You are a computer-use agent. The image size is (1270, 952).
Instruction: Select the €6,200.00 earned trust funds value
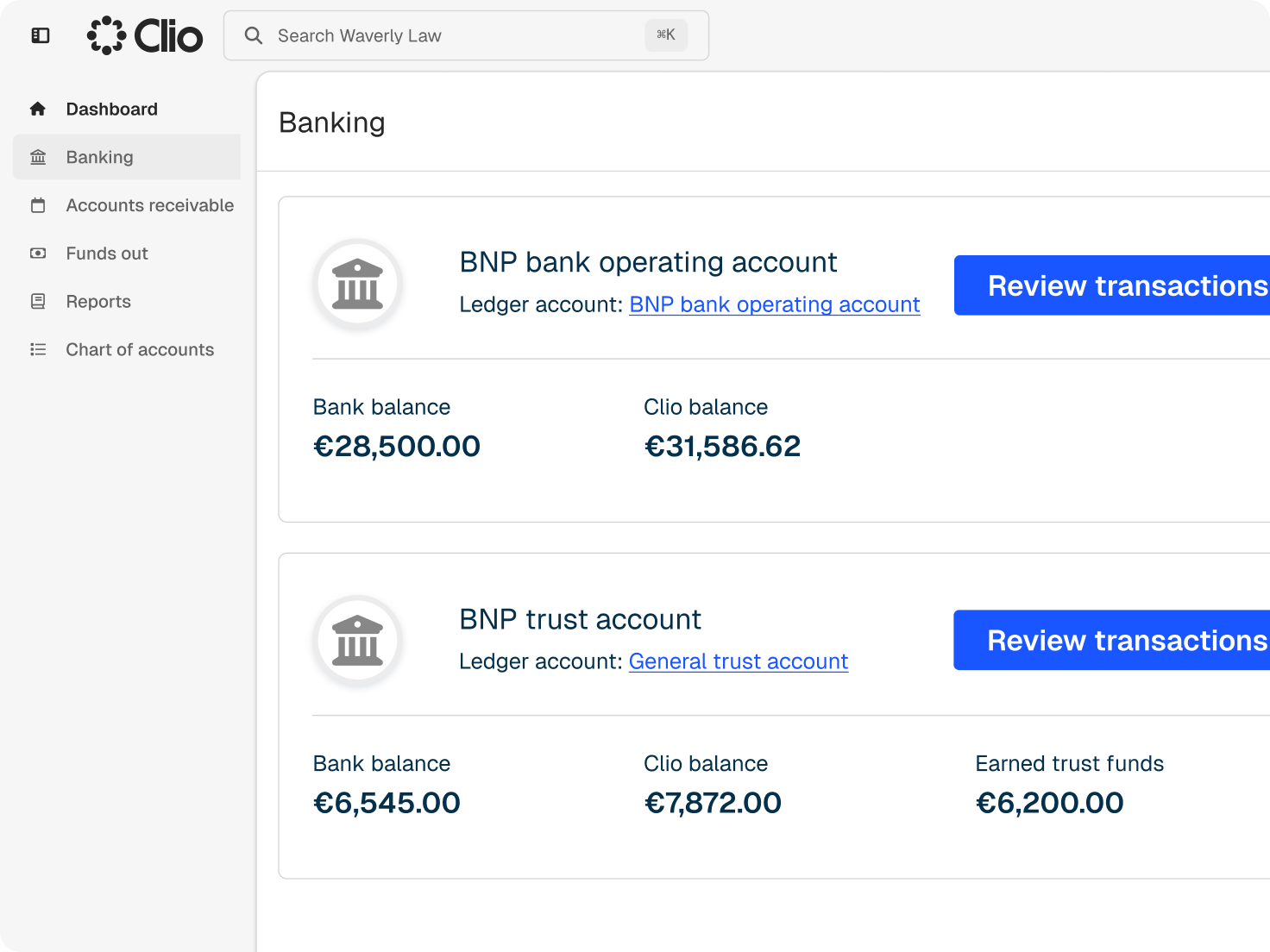coord(1050,803)
